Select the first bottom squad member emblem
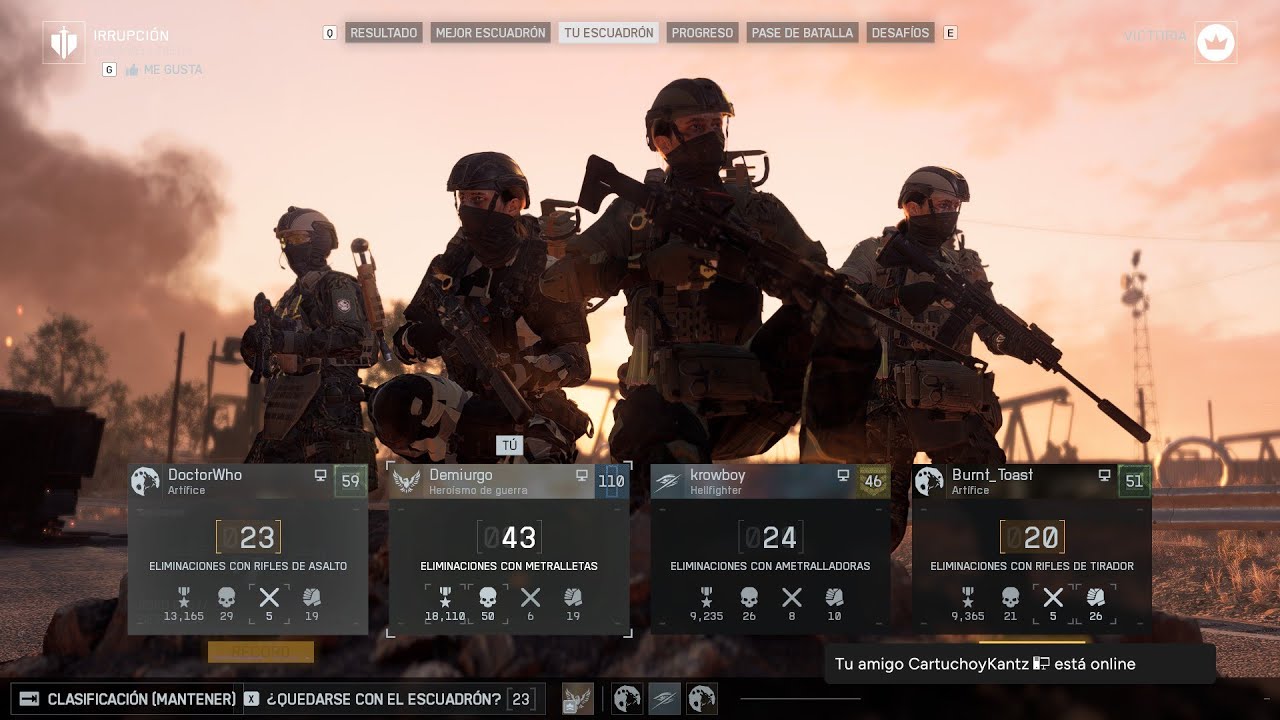The height and width of the screenshot is (720, 1280). click(x=578, y=698)
